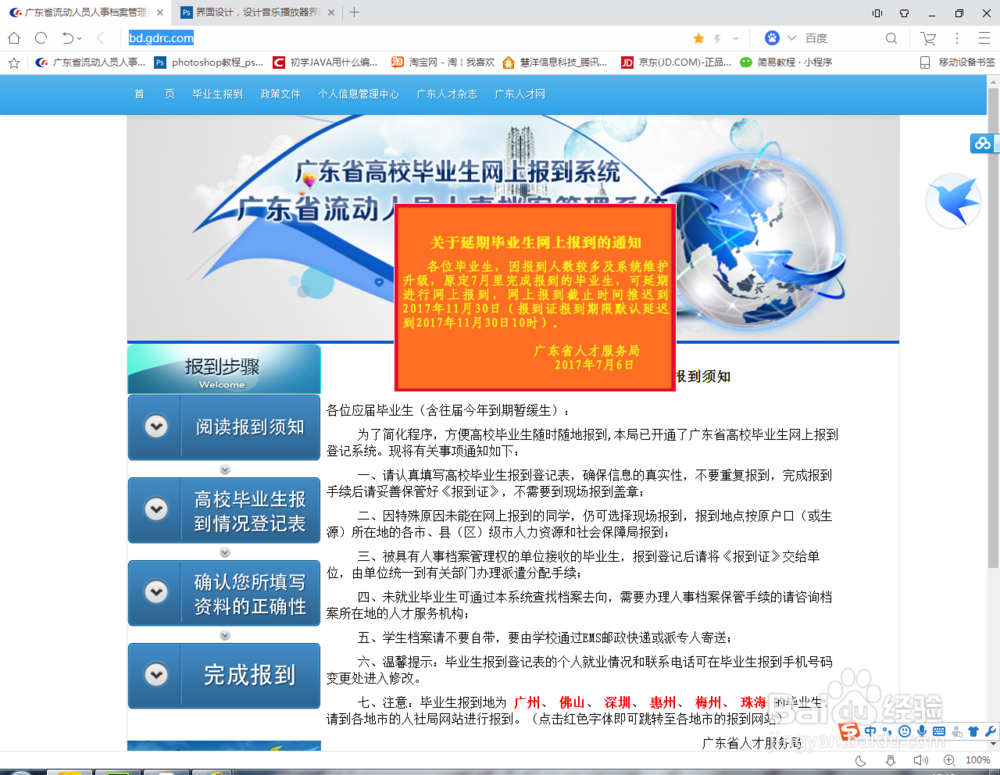Open the 广东省流动人员人事 bookmark

(x=90, y=63)
